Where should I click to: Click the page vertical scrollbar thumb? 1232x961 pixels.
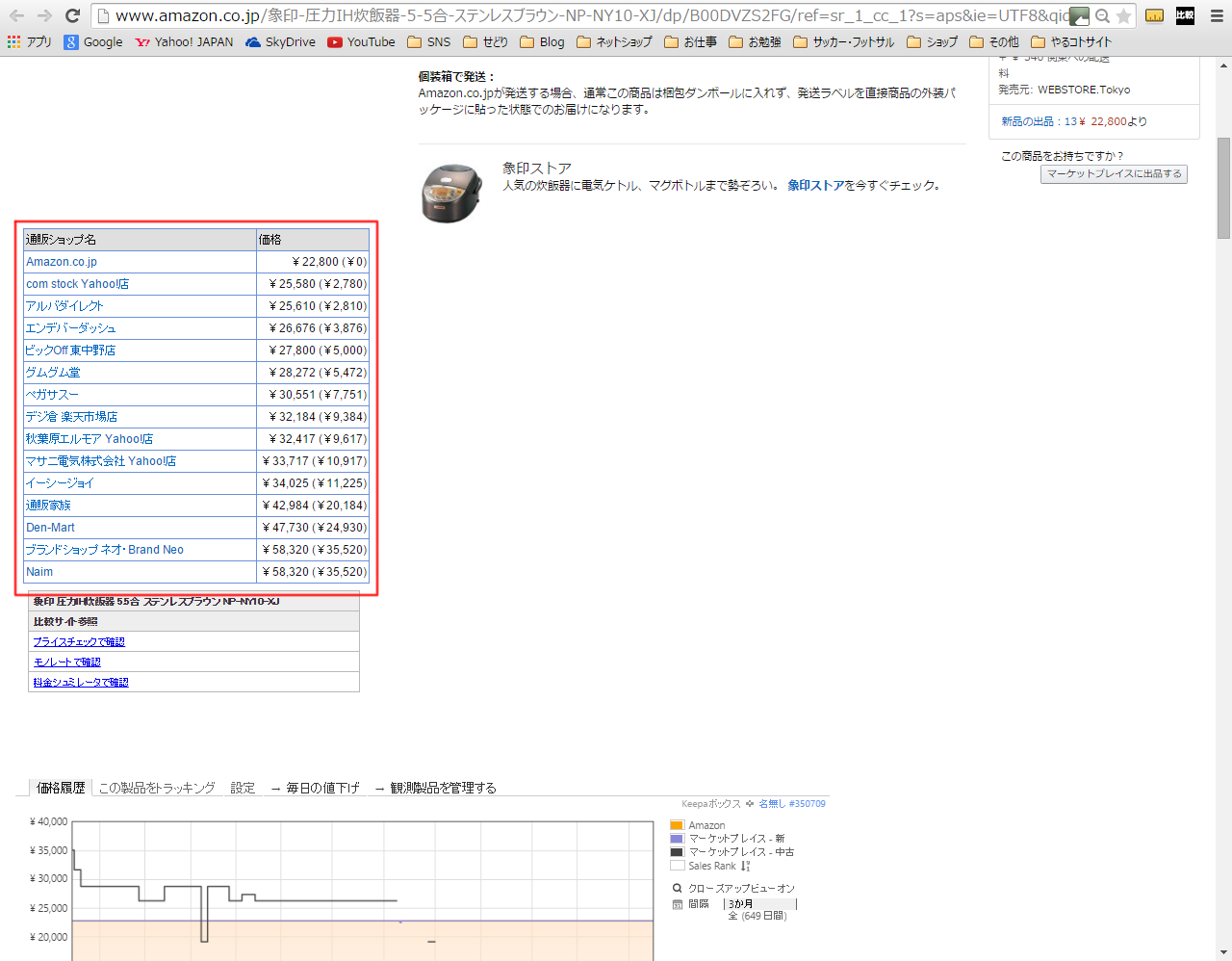click(1223, 188)
